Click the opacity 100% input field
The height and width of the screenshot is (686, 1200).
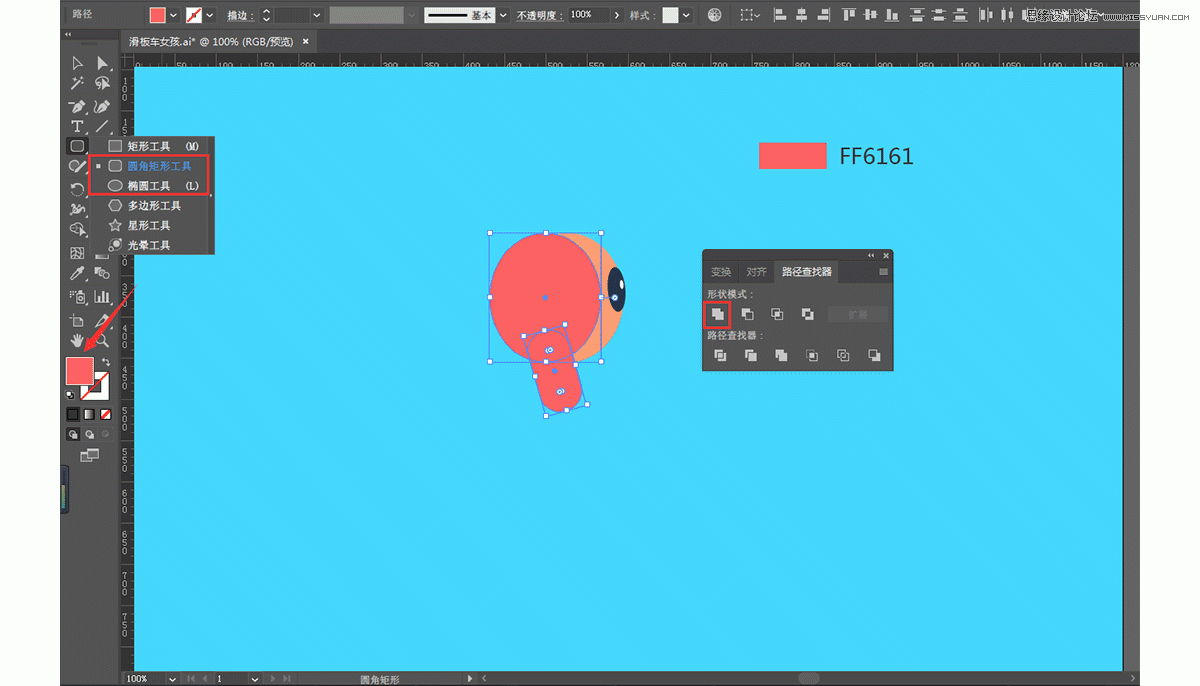[588, 15]
